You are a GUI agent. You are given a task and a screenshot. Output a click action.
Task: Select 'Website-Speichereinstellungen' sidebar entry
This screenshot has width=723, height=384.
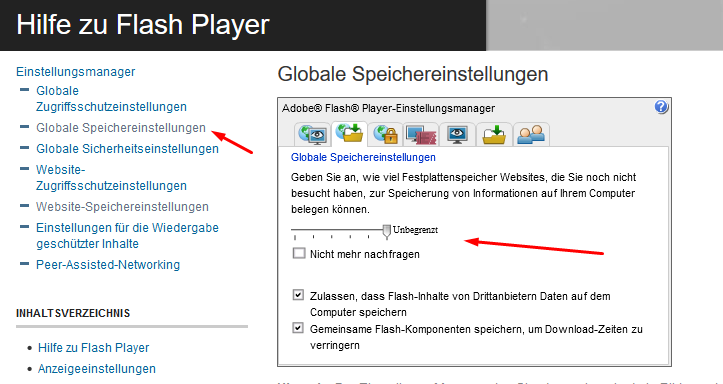click(122, 207)
